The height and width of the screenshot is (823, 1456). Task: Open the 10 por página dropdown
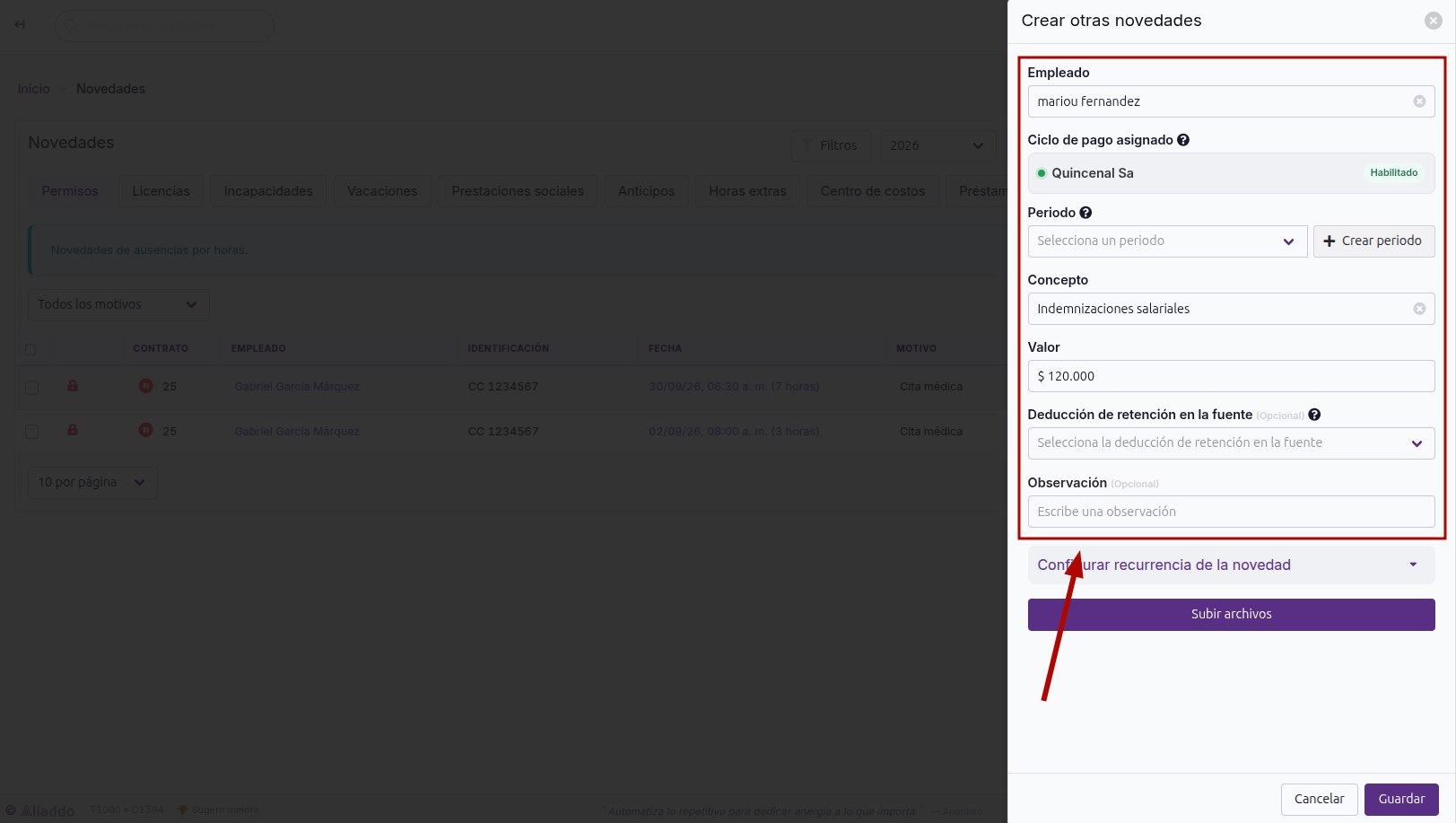click(x=92, y=483)
